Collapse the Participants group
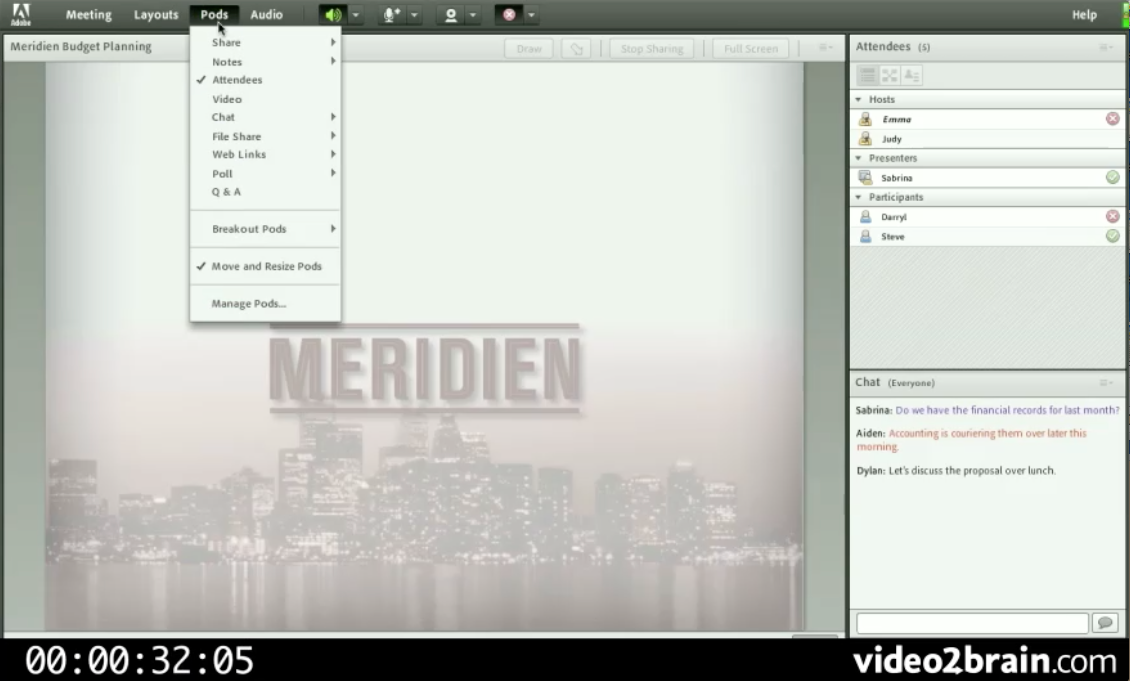This screenshot has height=681, width=1130. [858, 197]
